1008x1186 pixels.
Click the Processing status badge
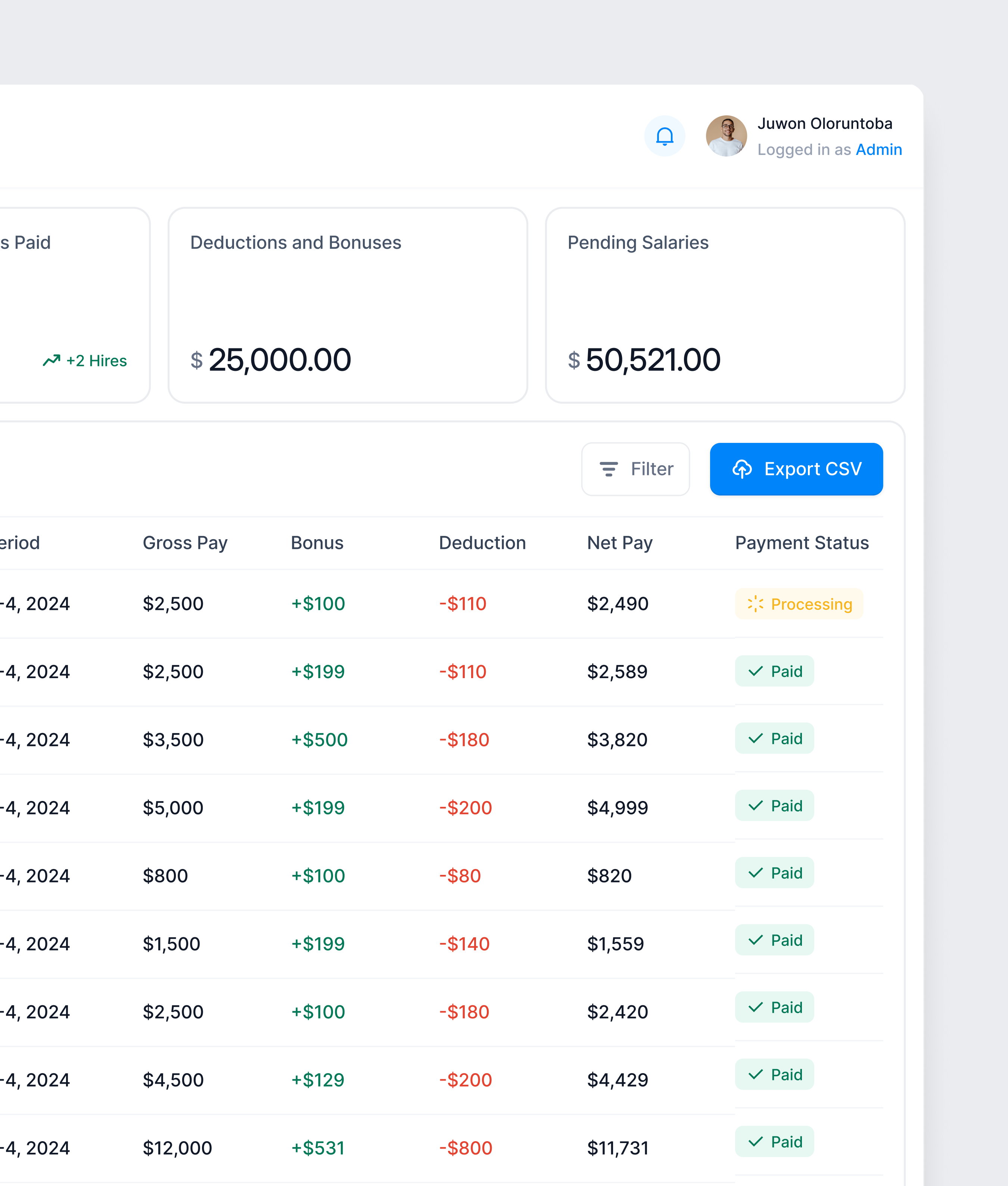799,604
